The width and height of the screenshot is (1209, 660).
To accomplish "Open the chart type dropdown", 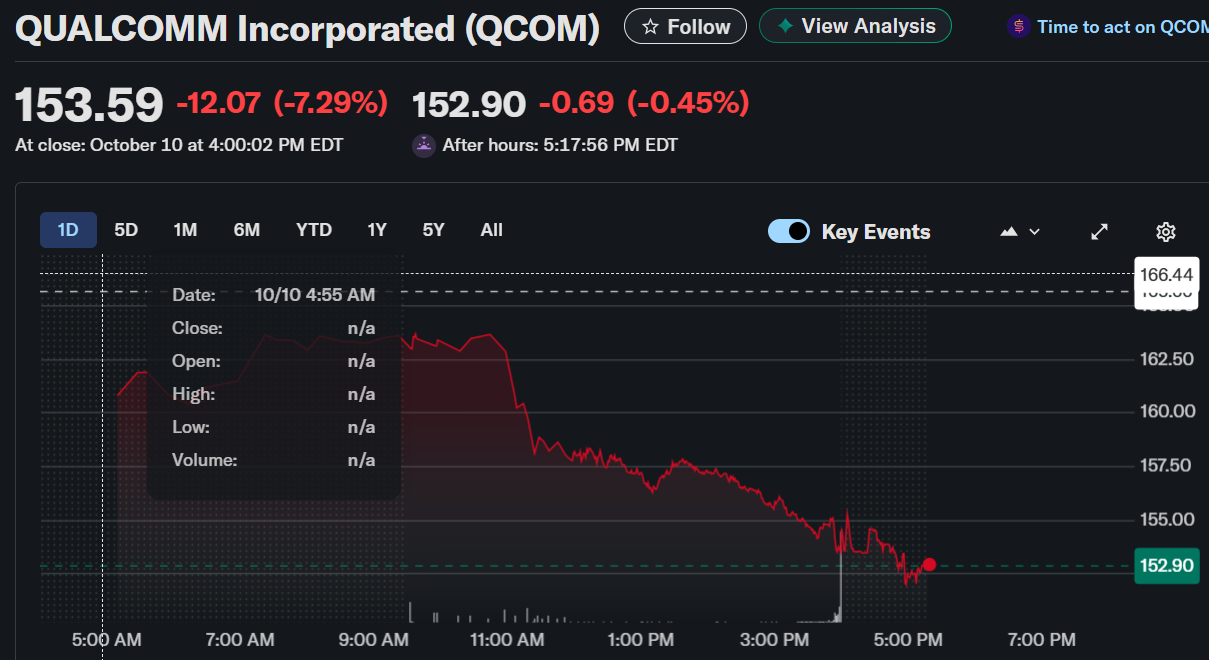I will coord(1020,232).
